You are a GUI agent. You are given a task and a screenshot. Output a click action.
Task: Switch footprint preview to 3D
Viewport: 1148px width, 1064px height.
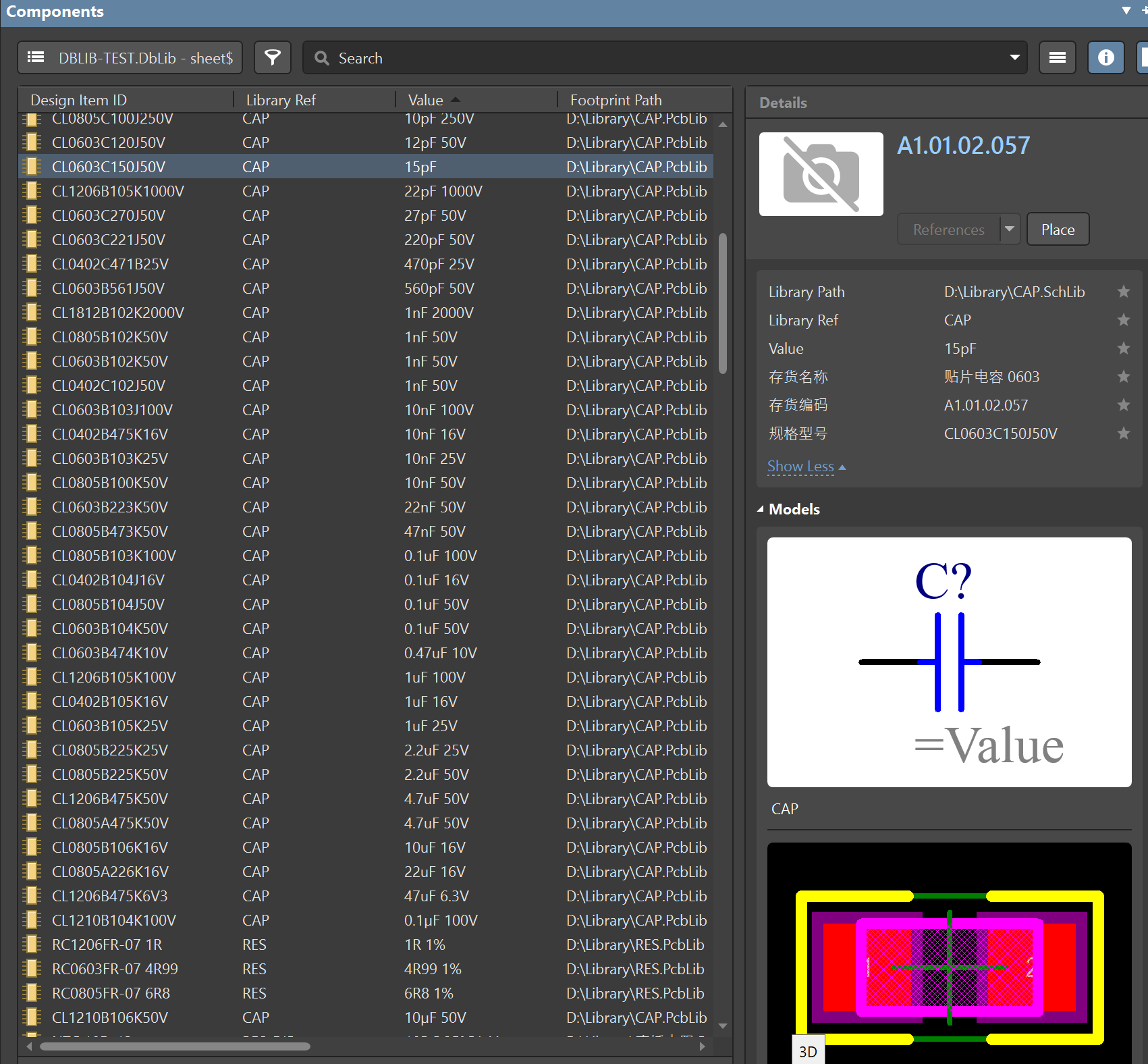point(808,1051)
